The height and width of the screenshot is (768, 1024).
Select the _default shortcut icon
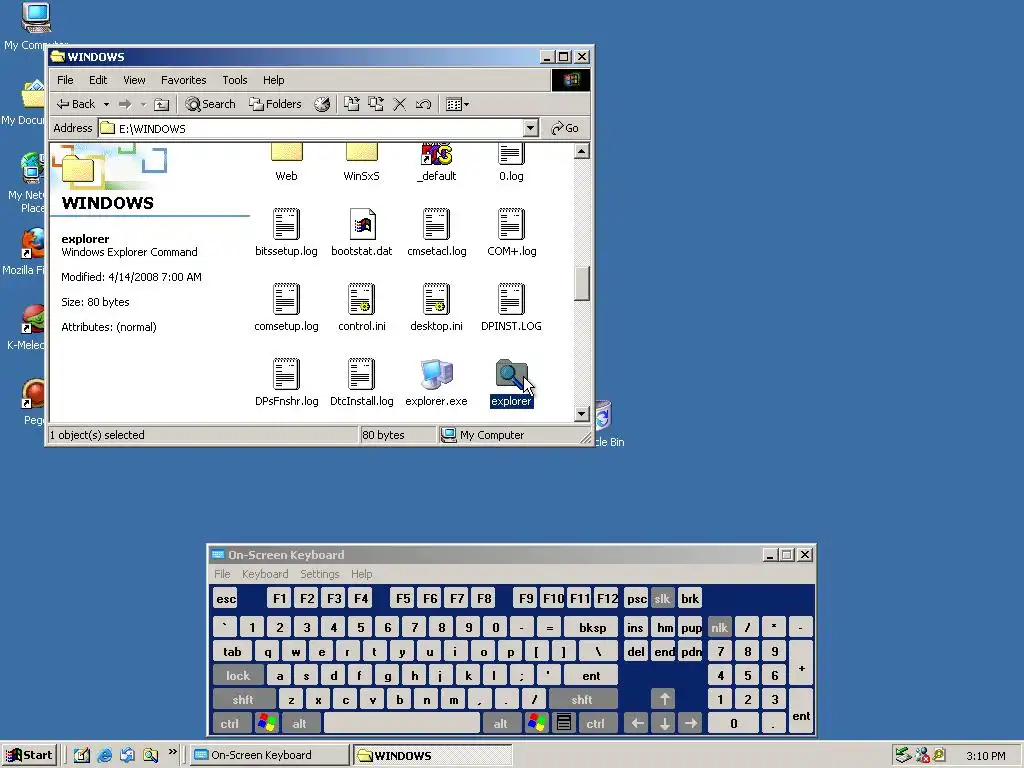tap(436, 162)
